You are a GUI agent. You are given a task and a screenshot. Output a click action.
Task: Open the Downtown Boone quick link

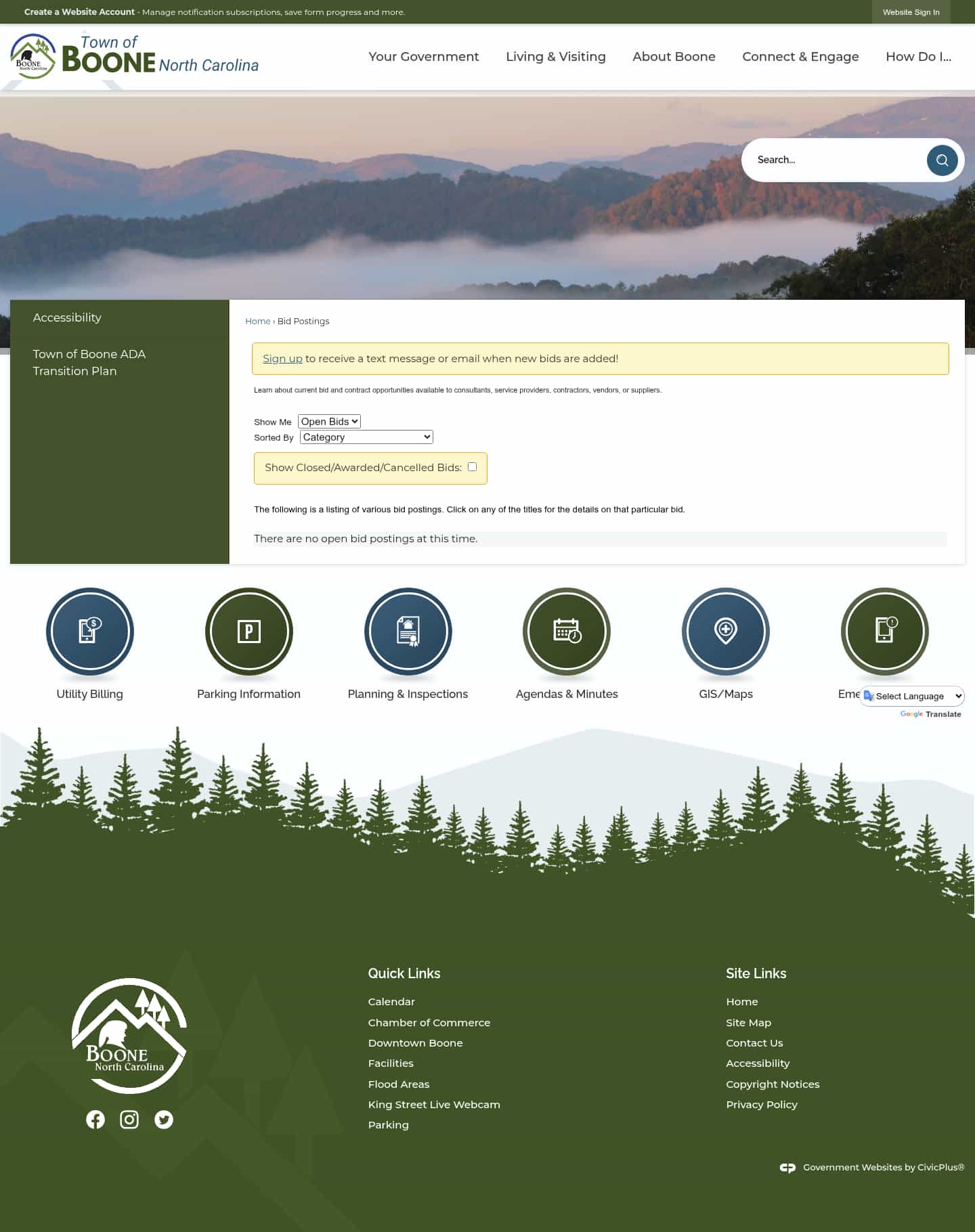(x=415, y=1043)
